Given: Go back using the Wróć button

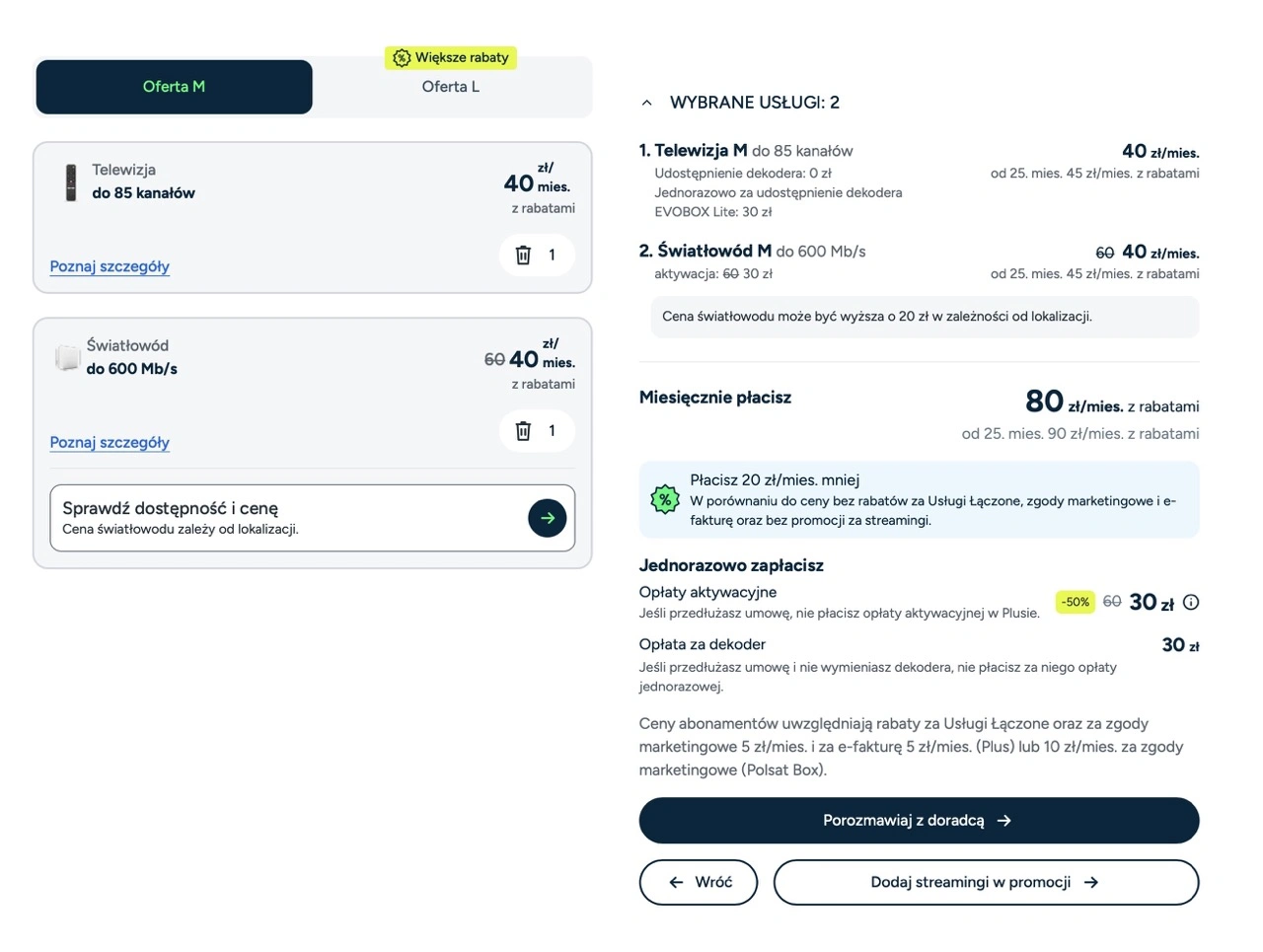Looking at the screenshot, I should click(x=699, y=882).
